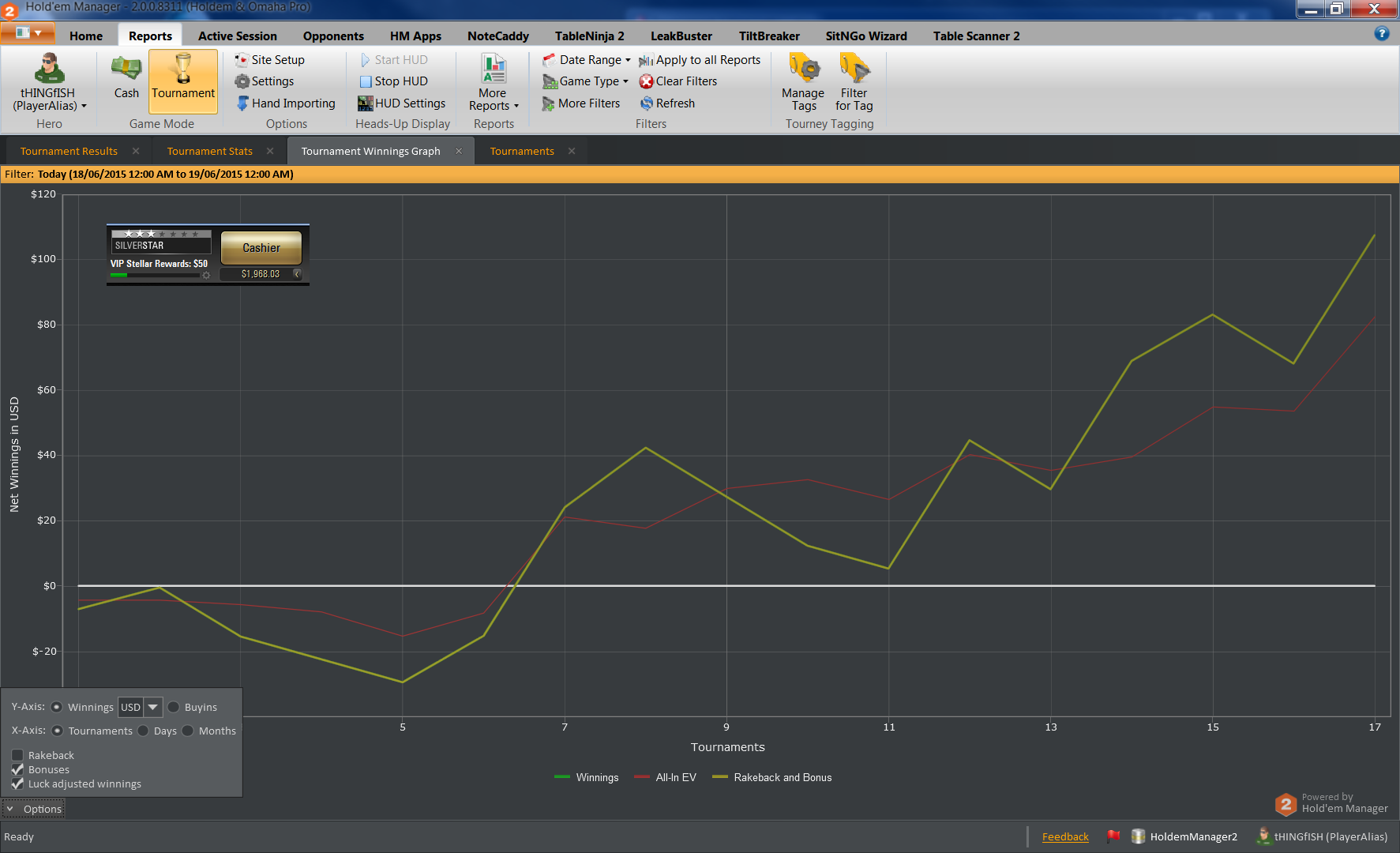The height and width of the screenshot is (853, 1400).
Task: Click the VIP Stellar Rewards progress bar
Action: click(x=155, y=275)
